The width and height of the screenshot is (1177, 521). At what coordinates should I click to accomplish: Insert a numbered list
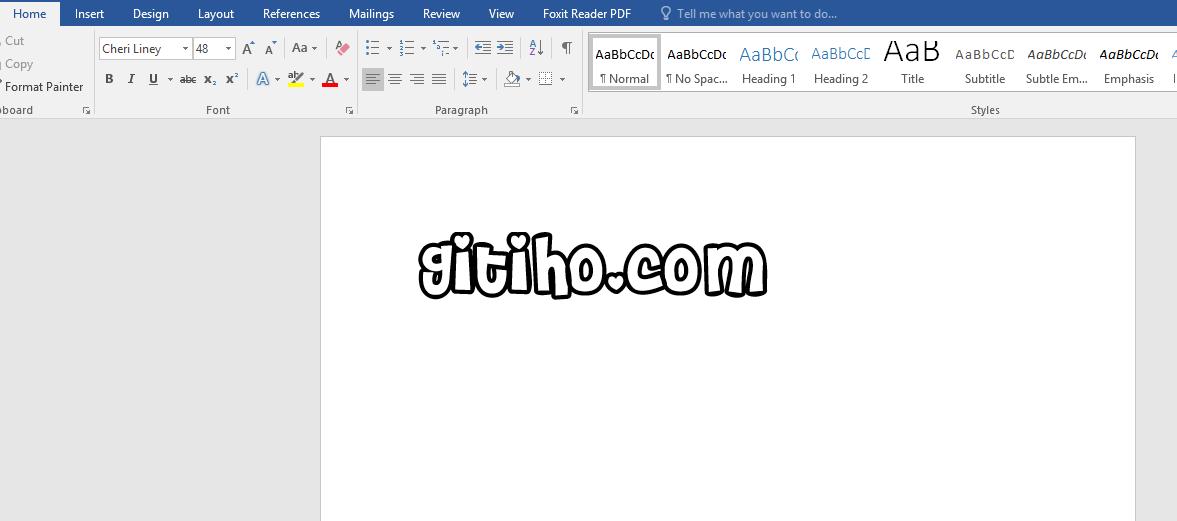click(406, 48)
